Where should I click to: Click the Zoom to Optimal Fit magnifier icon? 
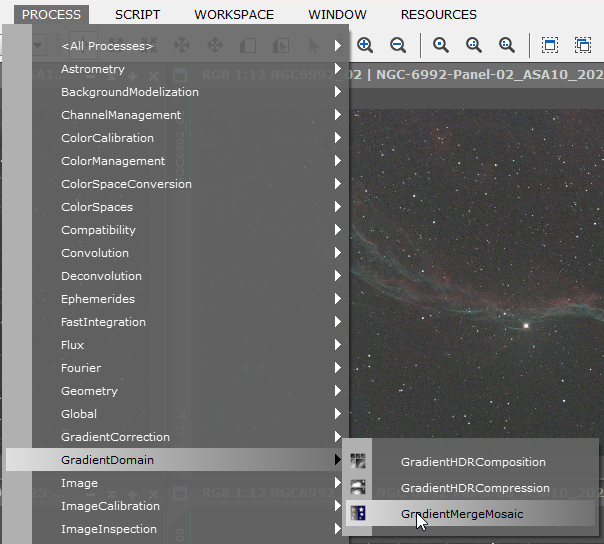coord(507,45)
